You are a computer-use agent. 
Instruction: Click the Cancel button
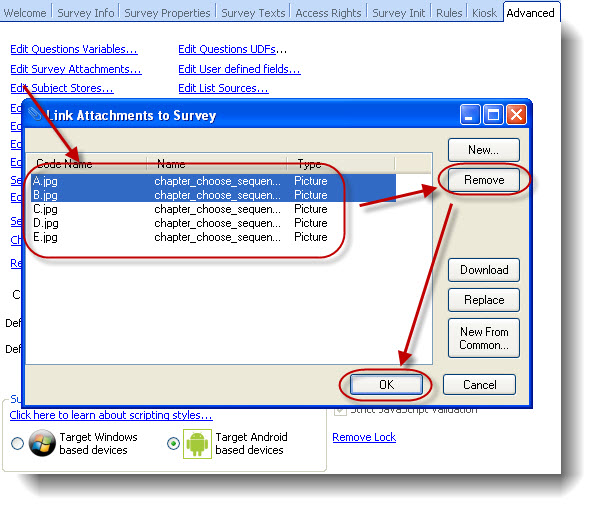[479, 384]
